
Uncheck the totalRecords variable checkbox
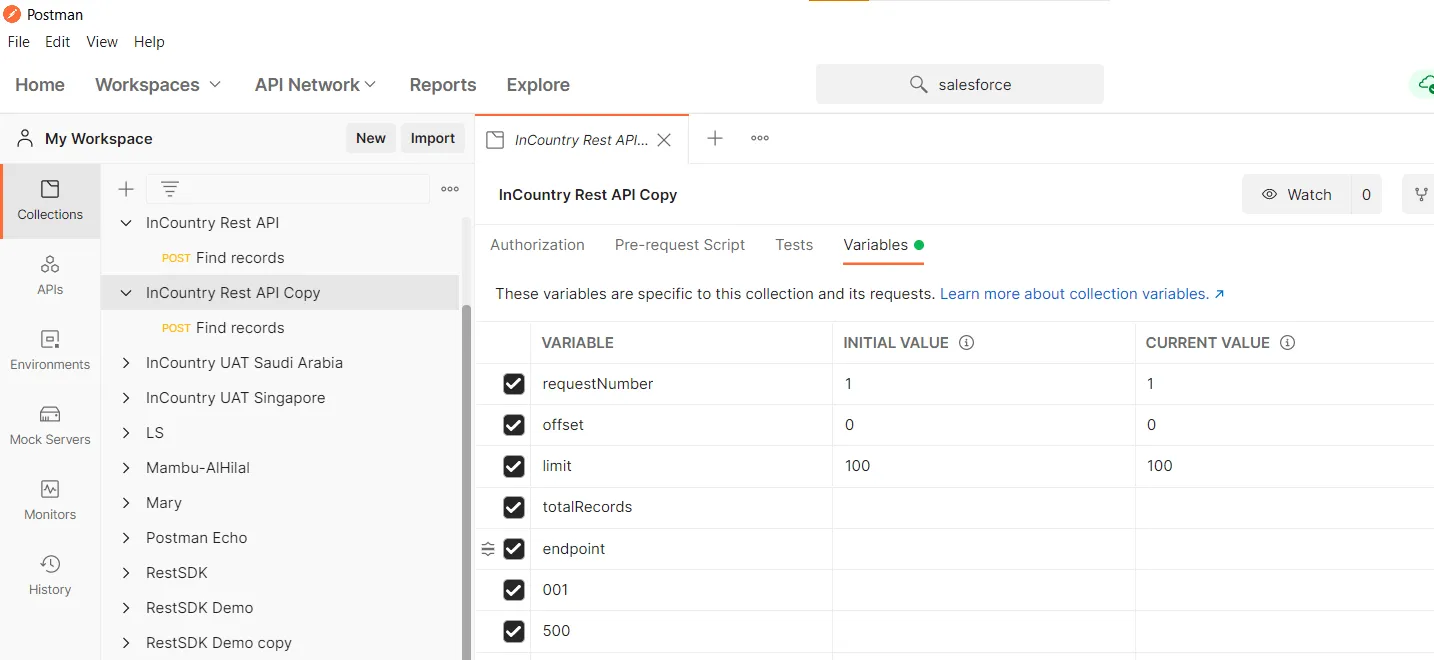pos(514,507)
